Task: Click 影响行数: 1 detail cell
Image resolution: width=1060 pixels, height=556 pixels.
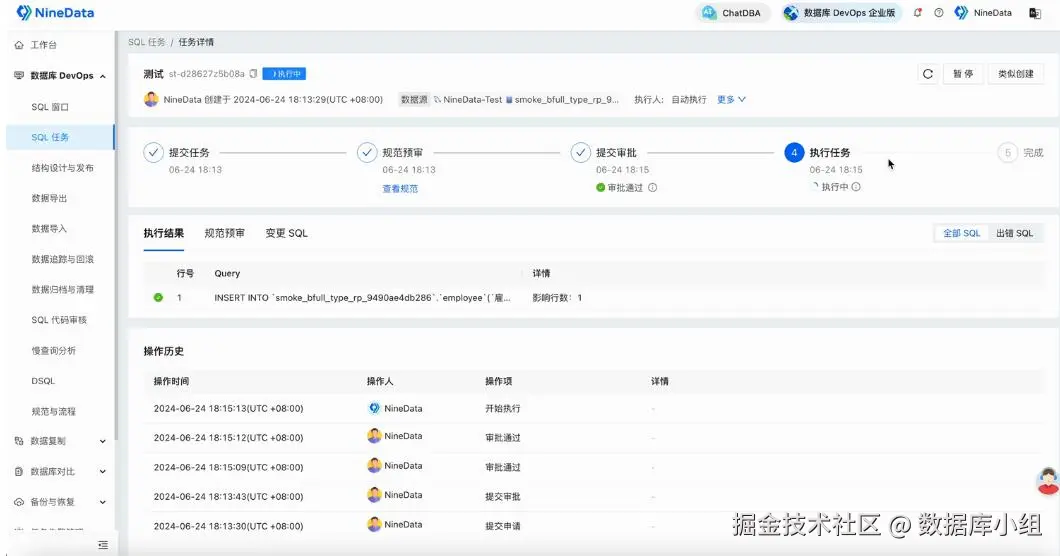Action: pos(557,298)
